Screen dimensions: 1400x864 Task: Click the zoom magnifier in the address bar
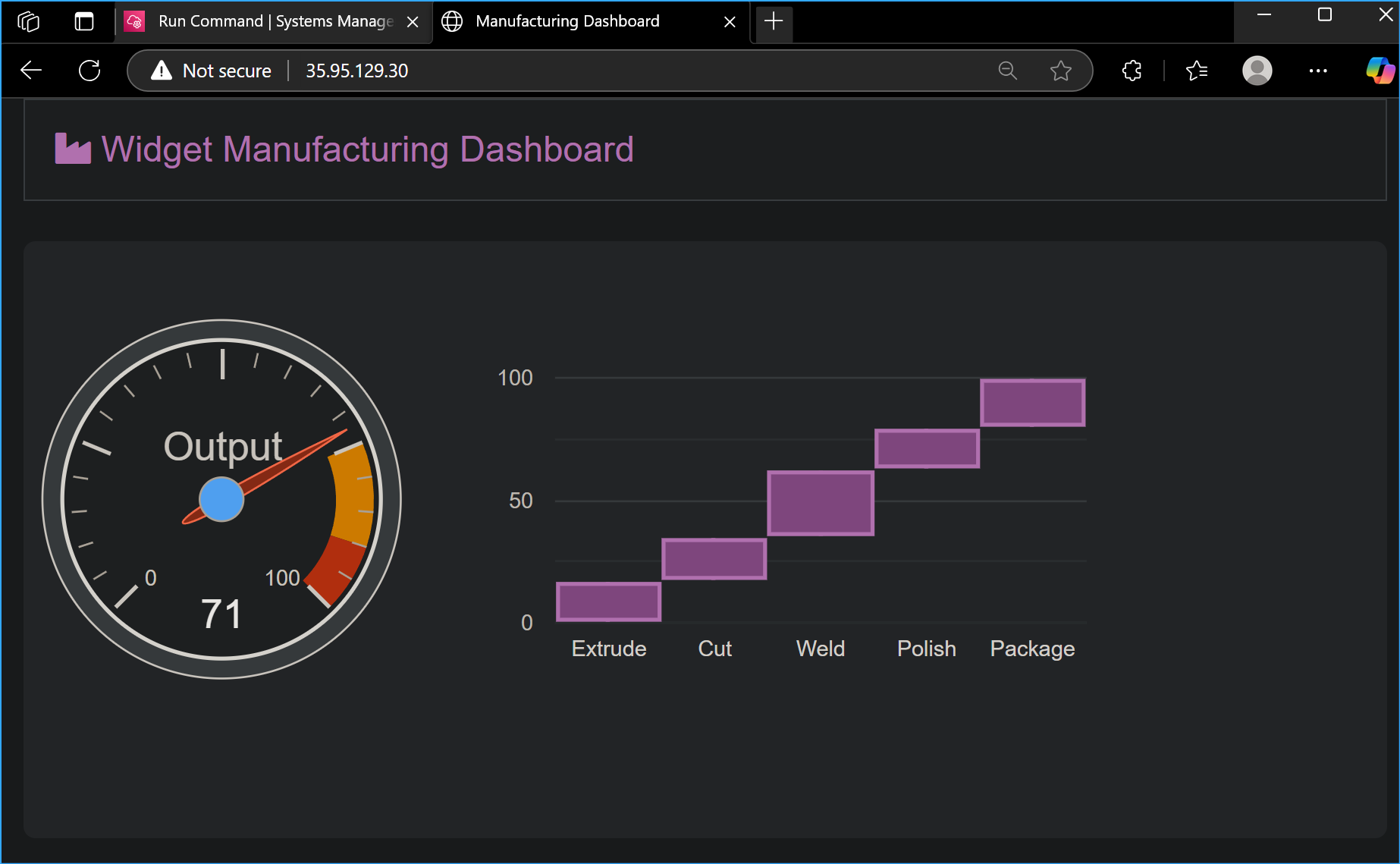(x=1007, y=70)
